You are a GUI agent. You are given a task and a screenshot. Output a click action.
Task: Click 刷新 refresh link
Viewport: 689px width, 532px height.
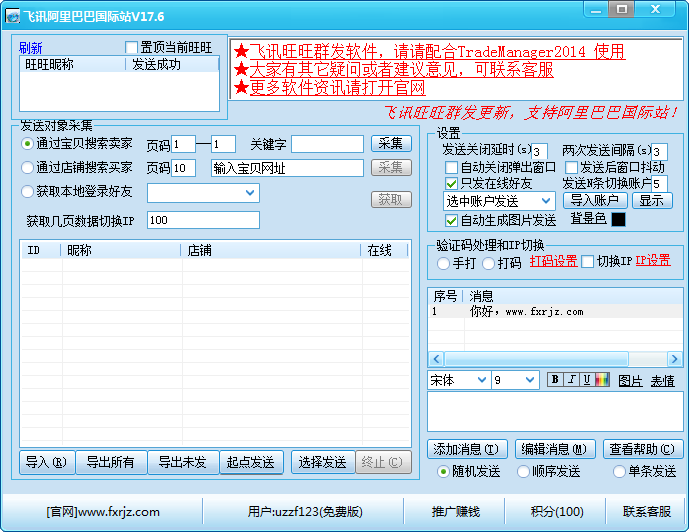(x=31, y=47)
